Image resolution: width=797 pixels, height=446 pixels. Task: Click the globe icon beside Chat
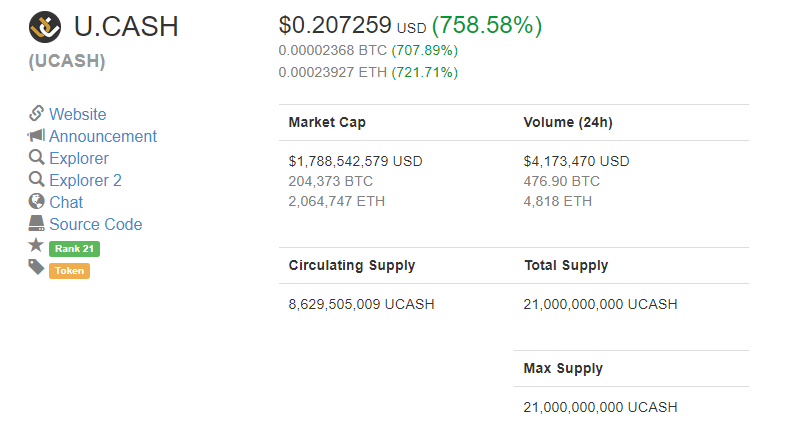click(x=36, y=202)
